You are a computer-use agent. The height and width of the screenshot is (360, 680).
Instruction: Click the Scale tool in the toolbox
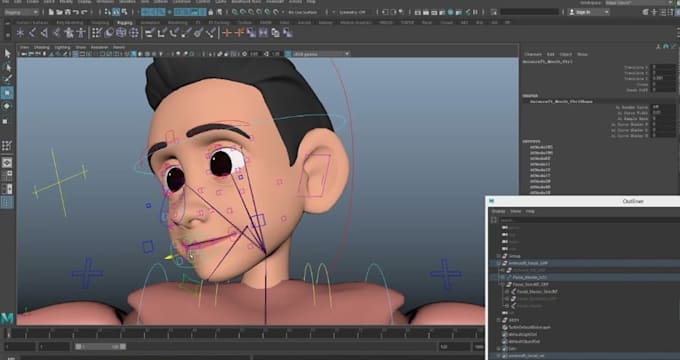pyautogui.click(x=6, y=121)
